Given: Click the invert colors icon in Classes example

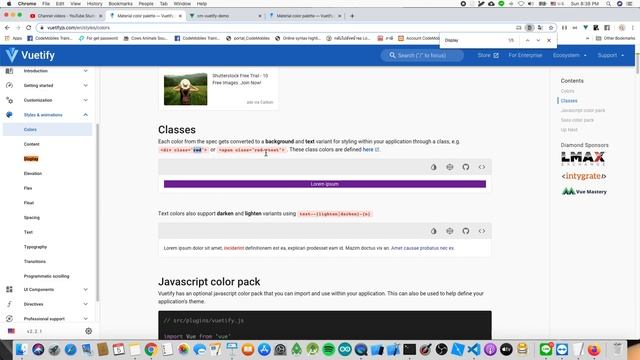Looking at the screenshot, I should (x=433, y=167).
